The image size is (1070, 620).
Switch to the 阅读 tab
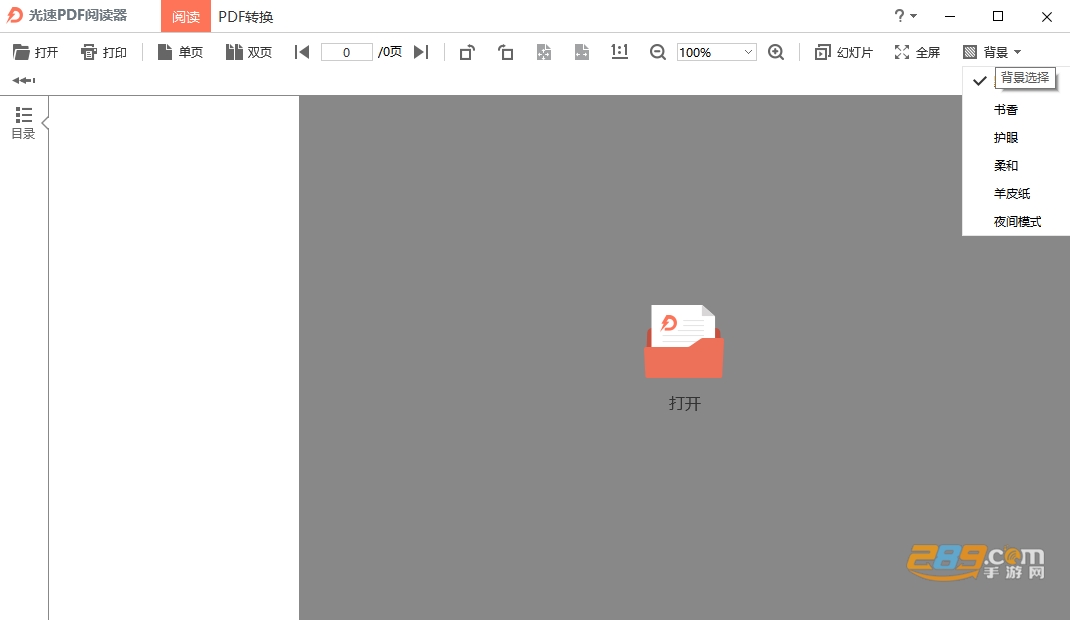point(186,16)
